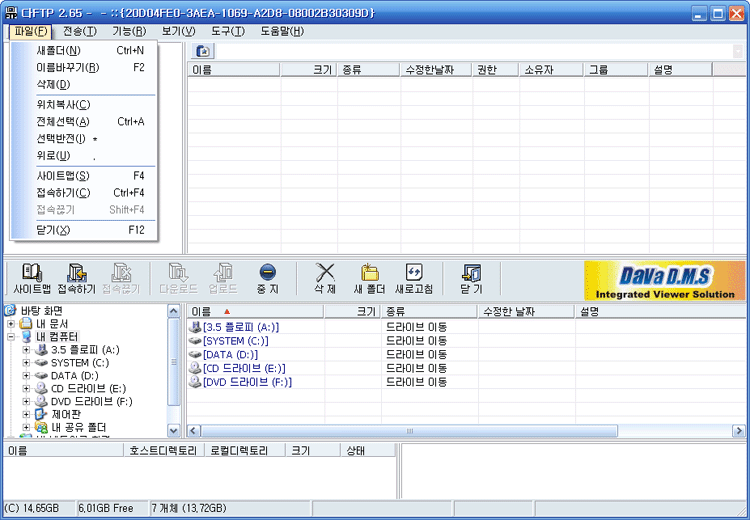Expand the 내 문서 tree node
Viewport: 750px width, 520px height.
[11, 324]
